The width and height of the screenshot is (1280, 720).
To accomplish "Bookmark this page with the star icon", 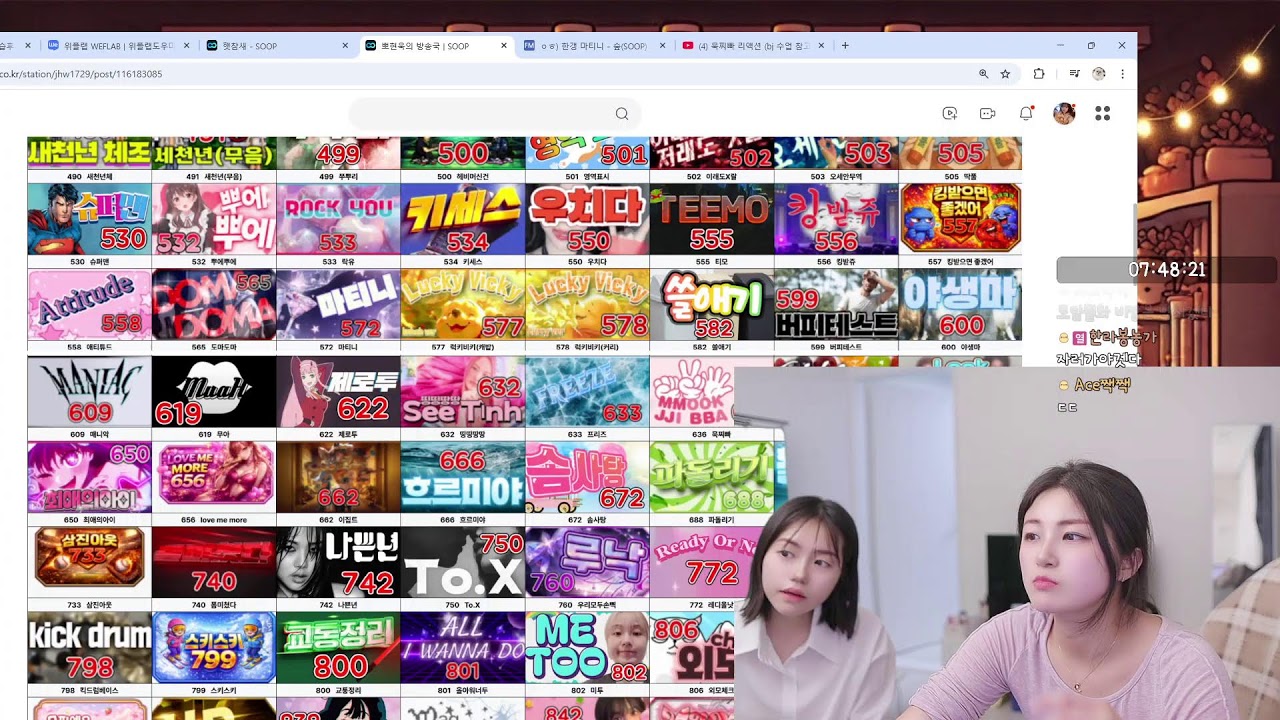I will [x=1005, y=74].
